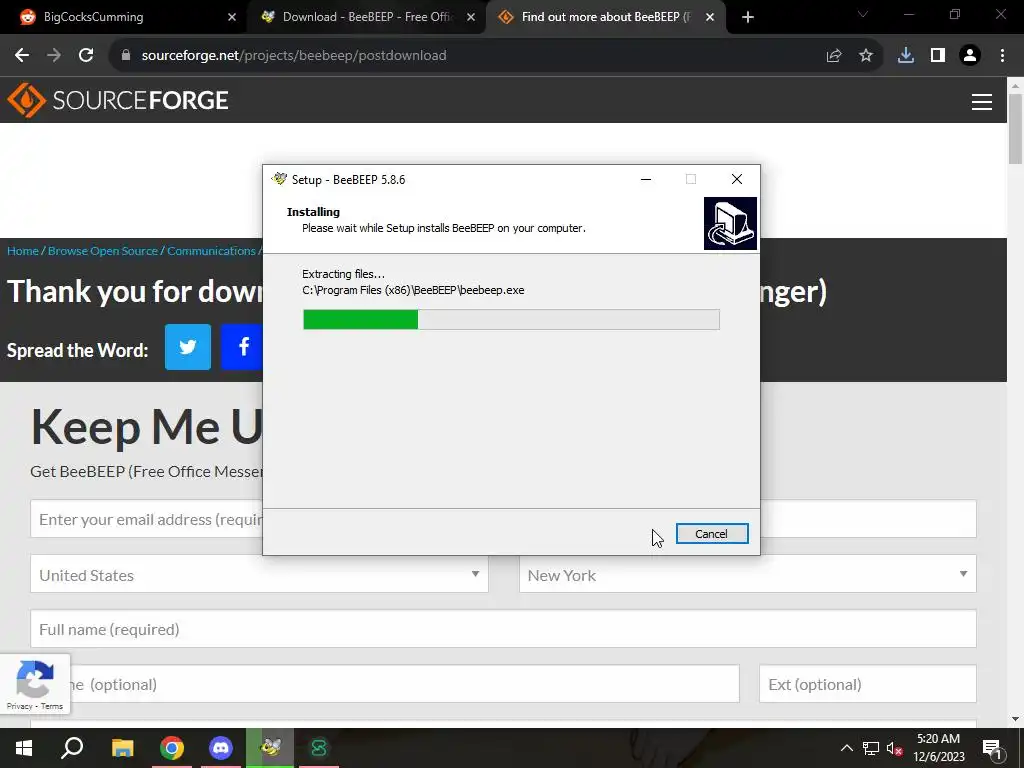
Task: Select BeeBEEP setup taskbar icon
Action: point(270,748)
